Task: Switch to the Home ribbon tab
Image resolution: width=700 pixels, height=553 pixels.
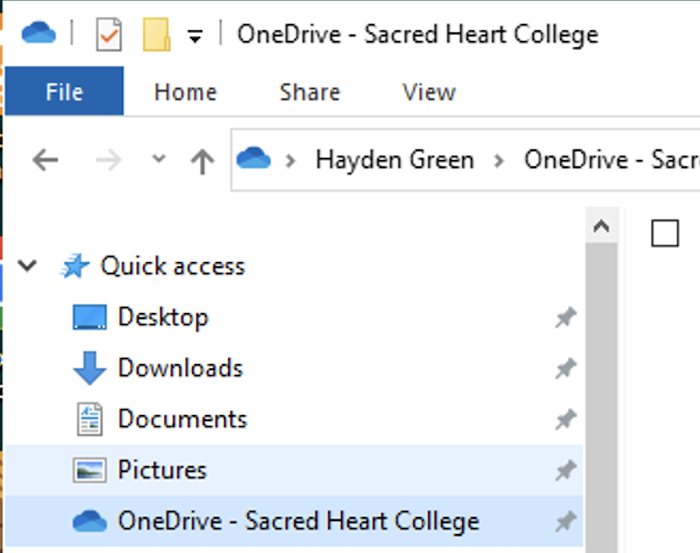Action: point(185,92)
